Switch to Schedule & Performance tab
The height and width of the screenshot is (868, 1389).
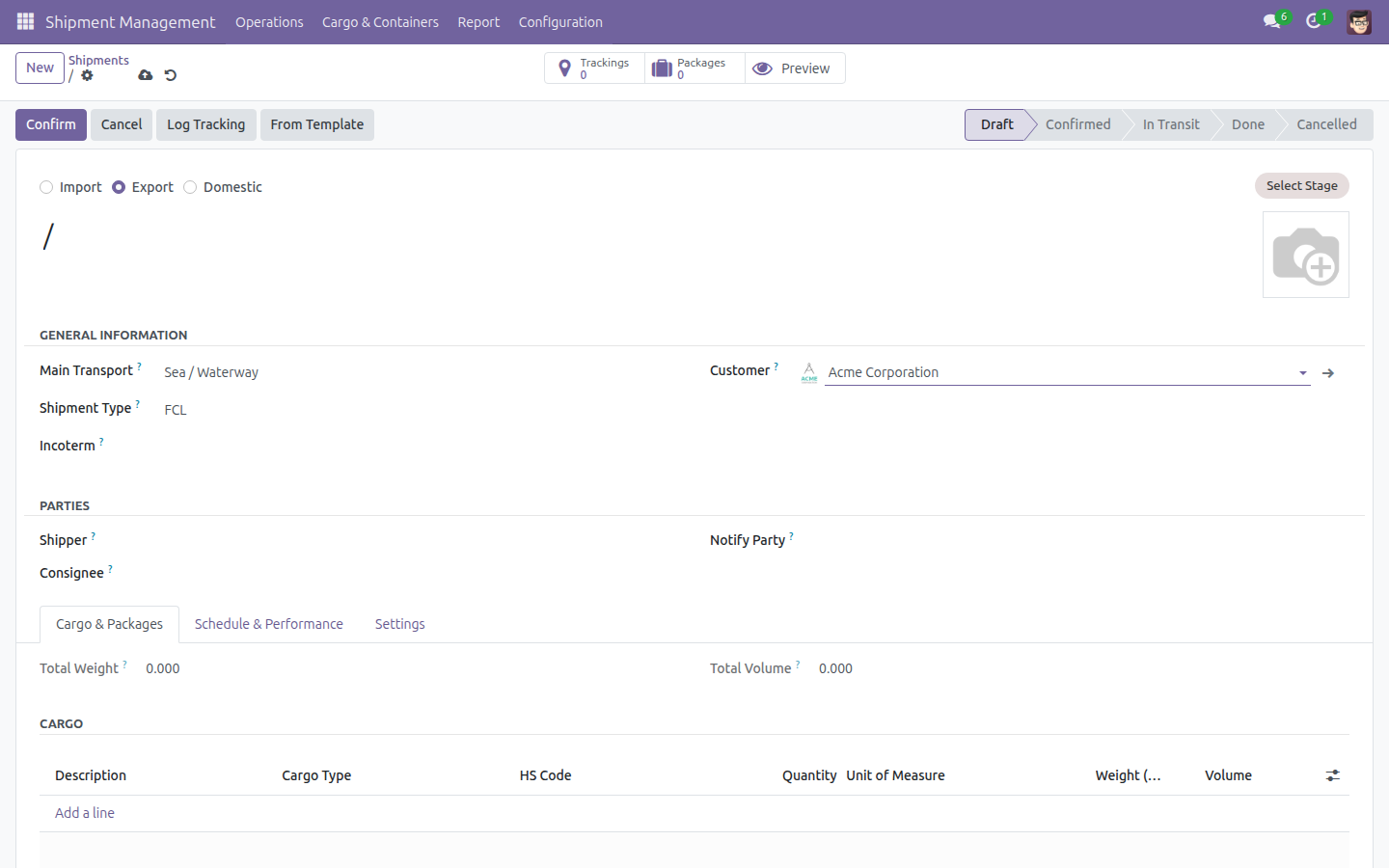[269, 624]
